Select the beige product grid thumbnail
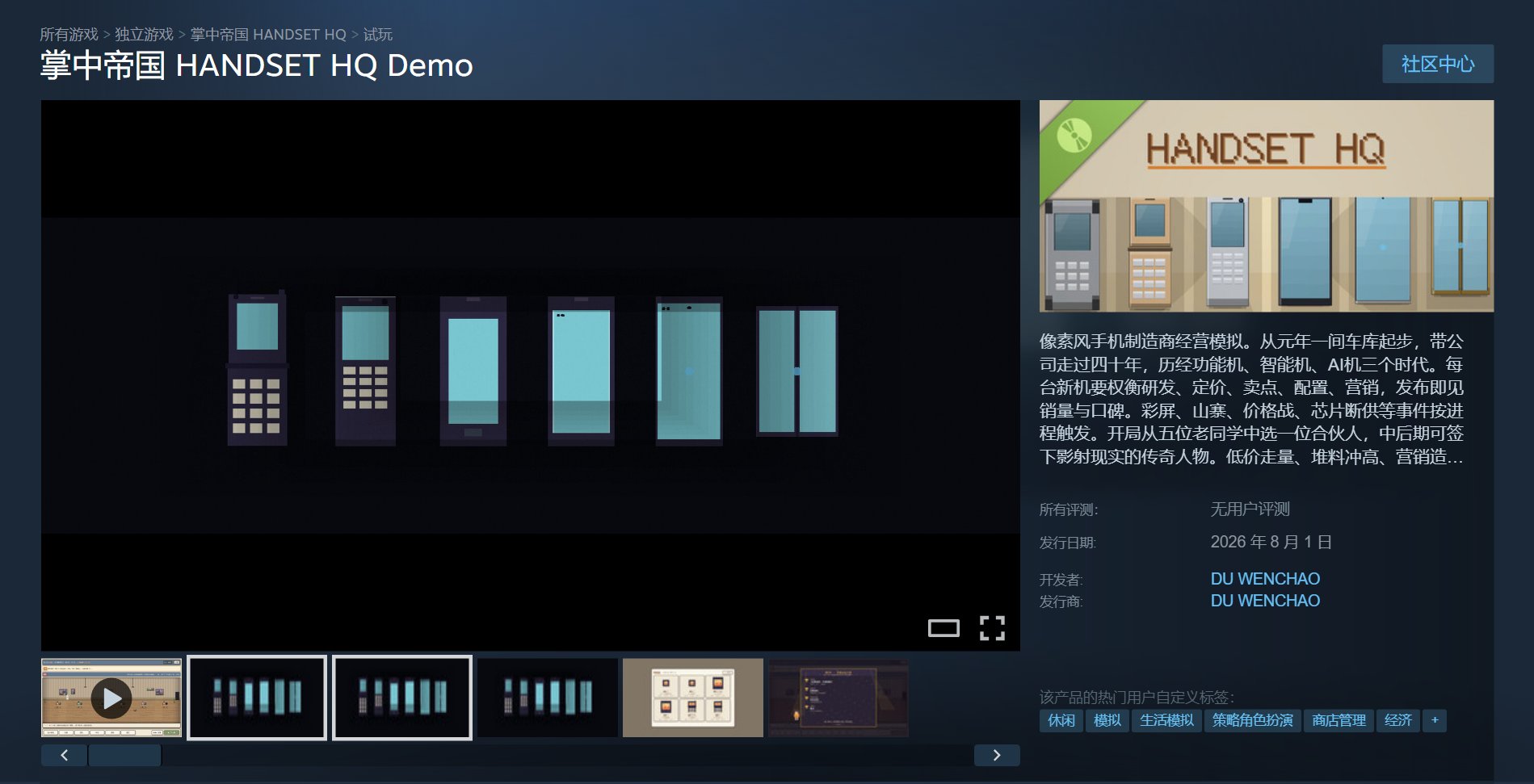 click(693, 698)
